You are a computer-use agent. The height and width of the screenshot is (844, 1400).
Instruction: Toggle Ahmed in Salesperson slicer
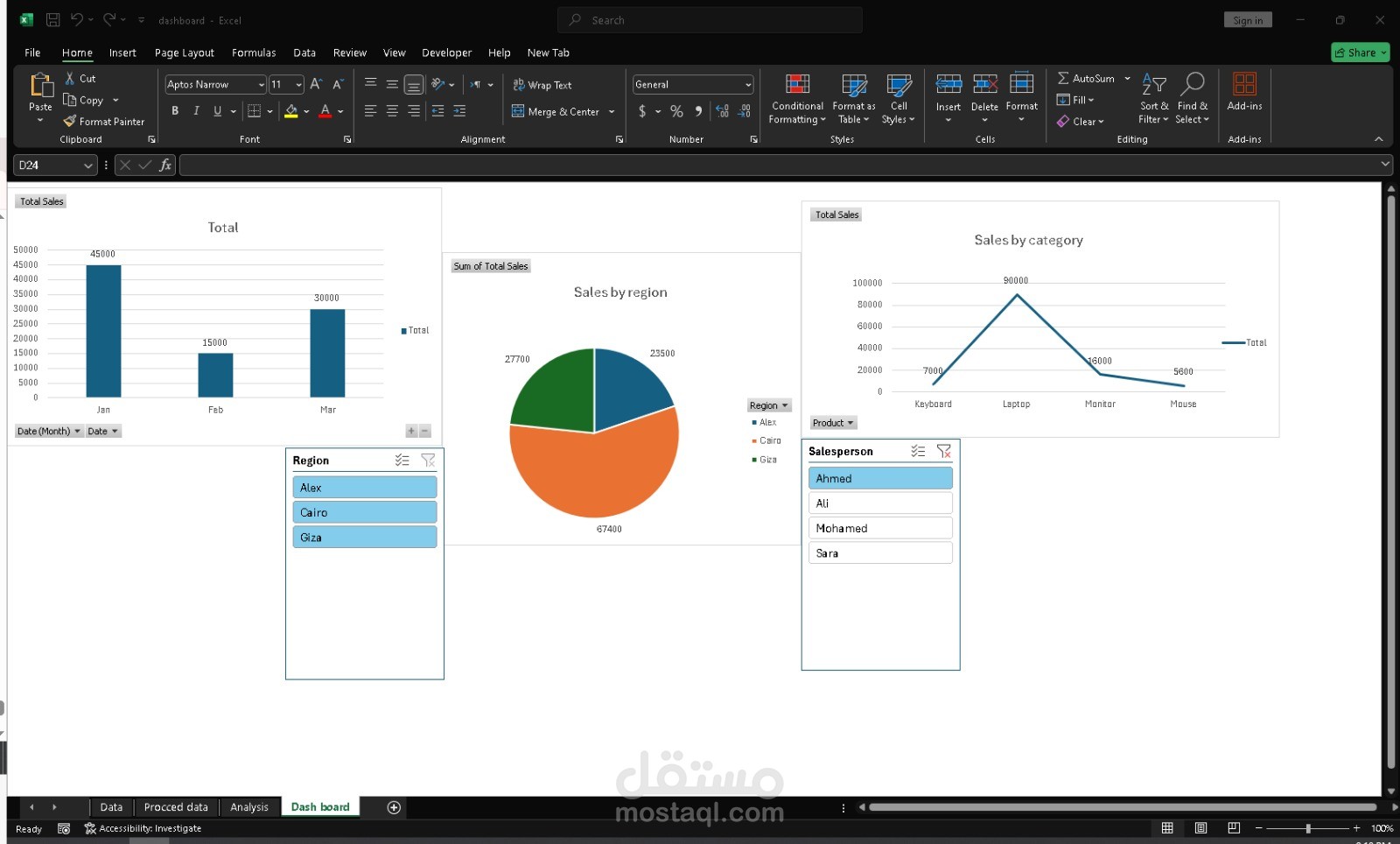880,478
